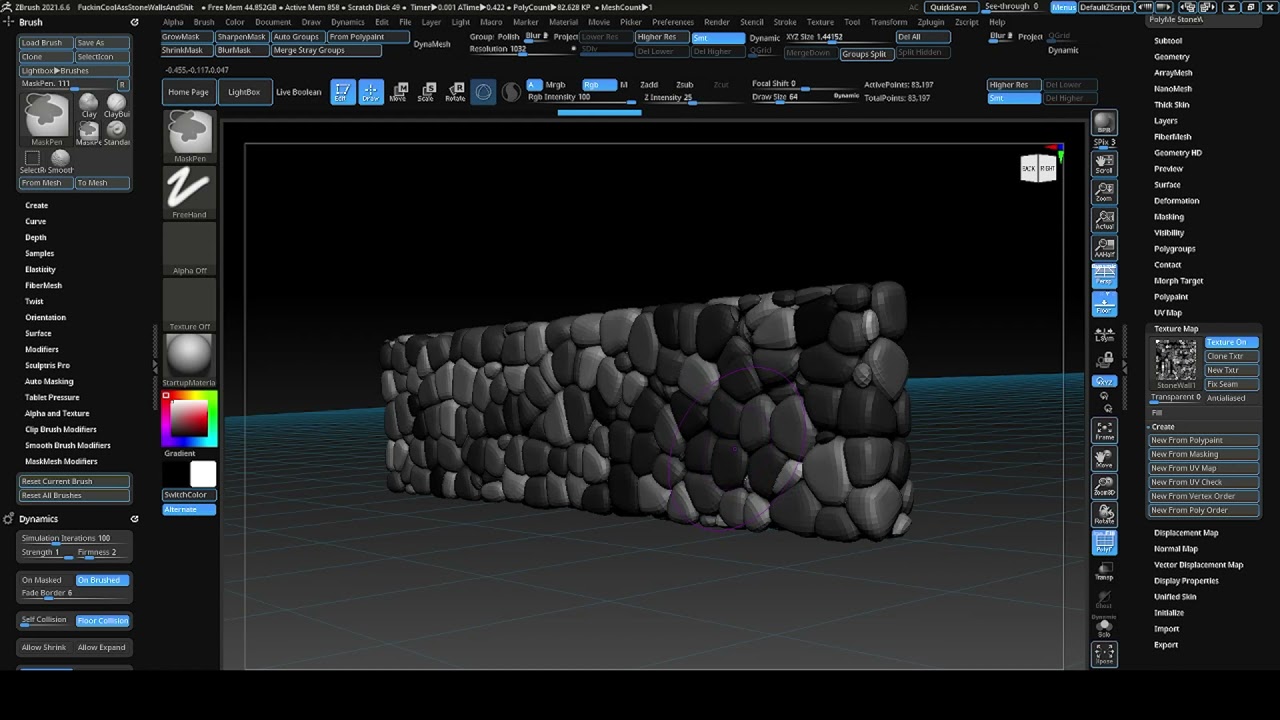
Task: Click the ClayBuildup brush icon
Action: (x=117, y=105)
